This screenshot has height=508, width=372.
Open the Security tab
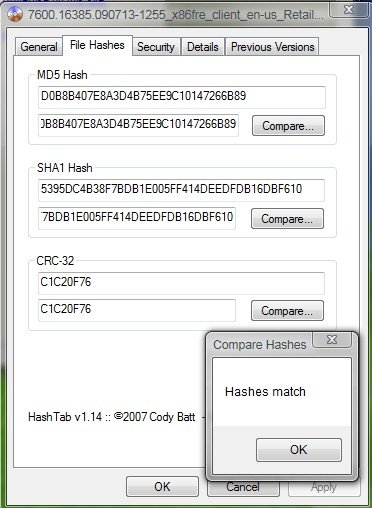156,47
